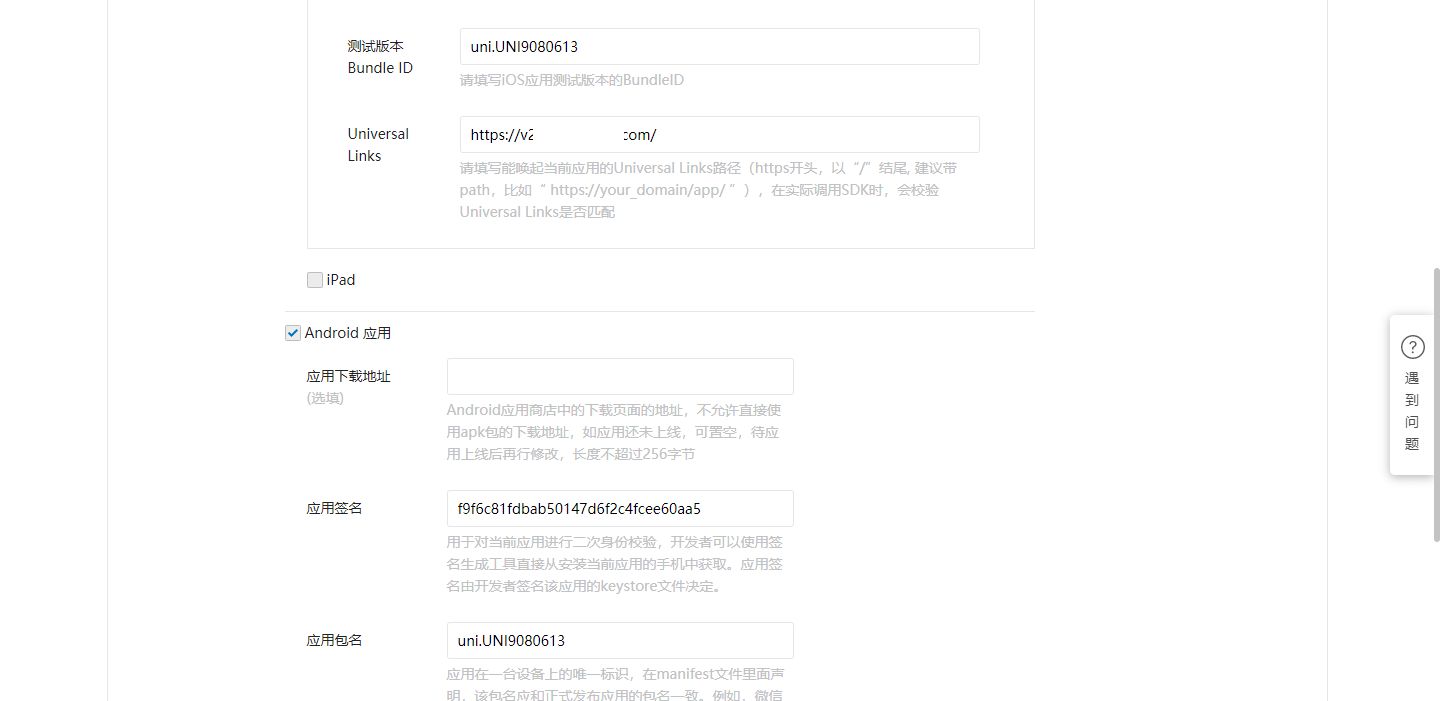Click the 应用包名 field label
The height and width of the screenshot is (701, 1440).
point(334,641)
